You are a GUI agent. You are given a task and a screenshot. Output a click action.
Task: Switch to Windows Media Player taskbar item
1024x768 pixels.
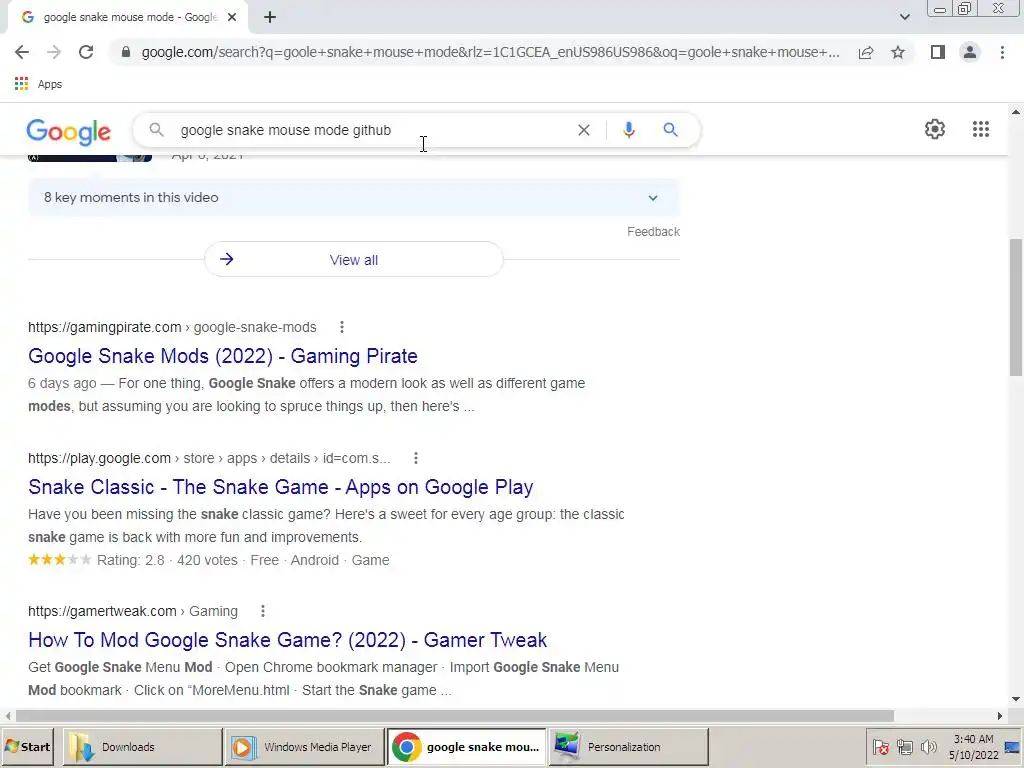pos(305,746)
